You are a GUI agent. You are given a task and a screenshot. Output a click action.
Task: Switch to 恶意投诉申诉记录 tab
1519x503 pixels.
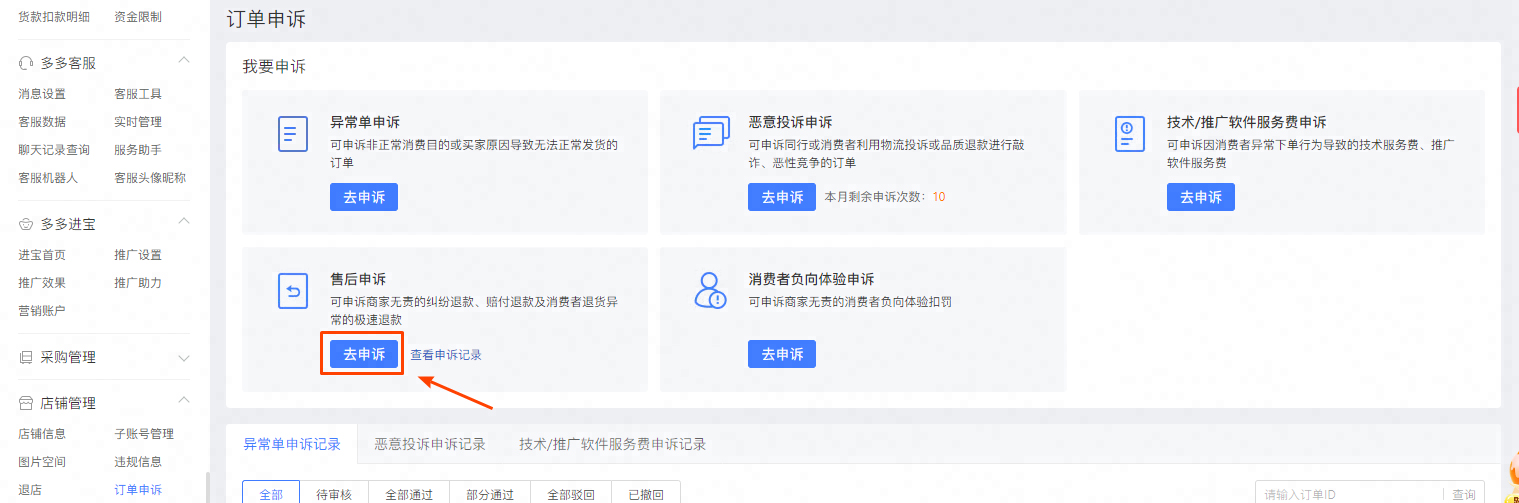[430, 444]
